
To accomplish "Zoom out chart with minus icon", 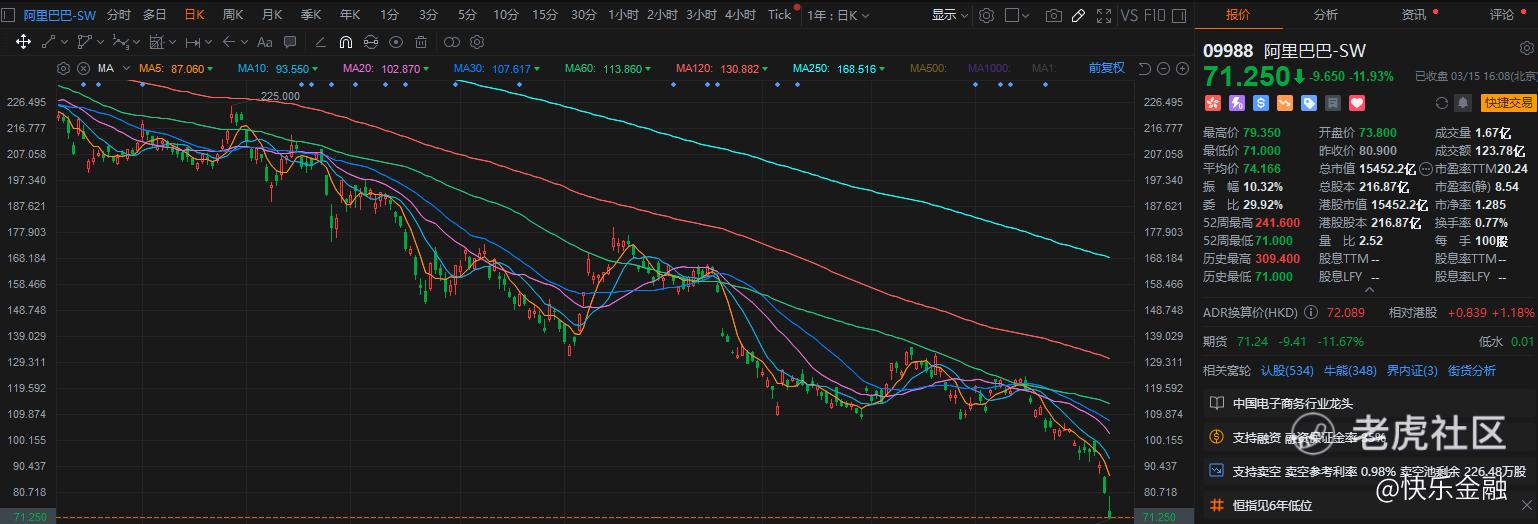I will [1163, 68].
